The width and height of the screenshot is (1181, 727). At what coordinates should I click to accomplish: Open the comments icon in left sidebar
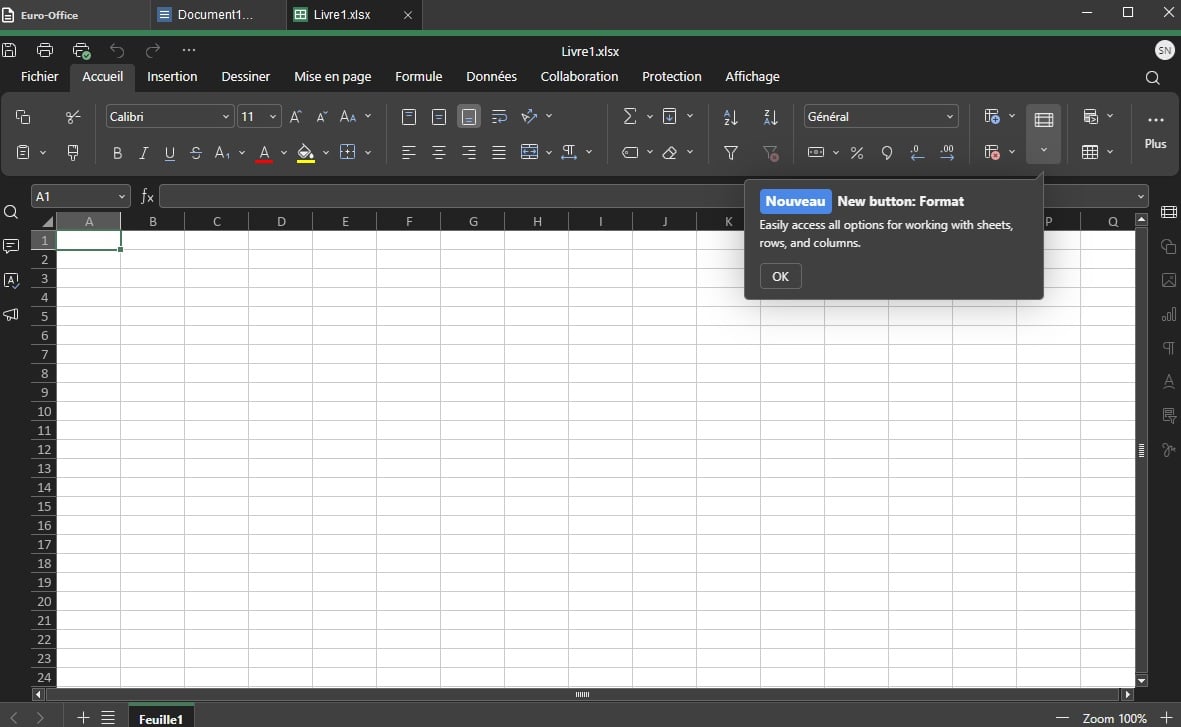click(x=11, y=246)
